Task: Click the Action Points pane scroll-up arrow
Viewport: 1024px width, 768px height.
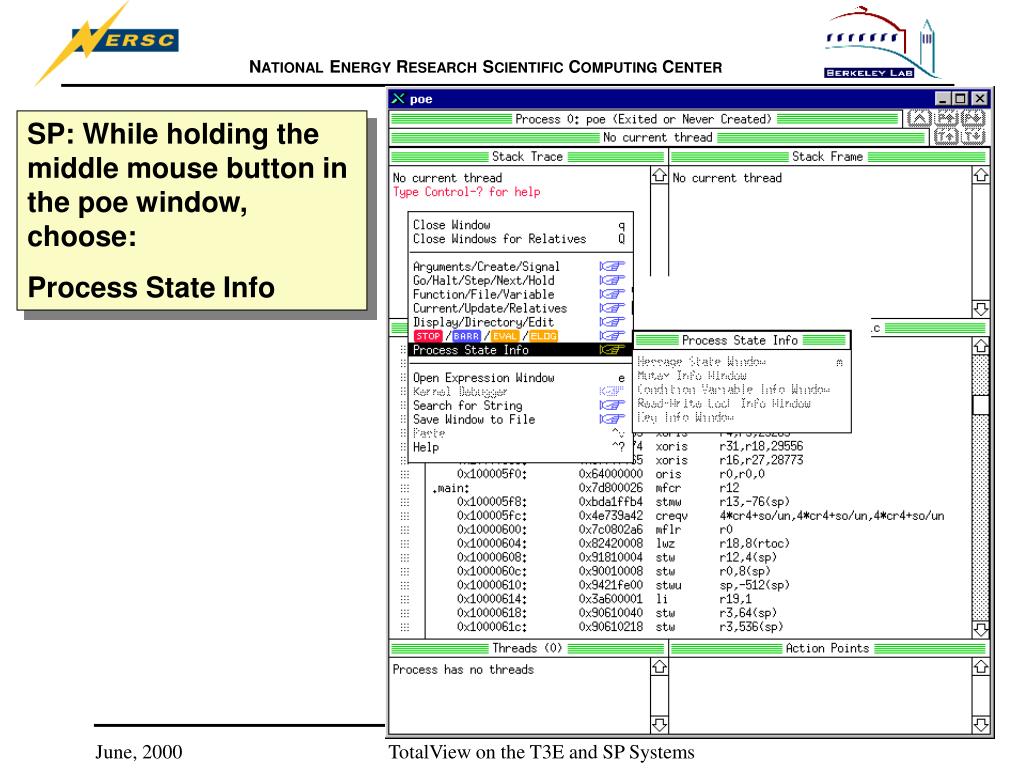Action: (980, 667)
